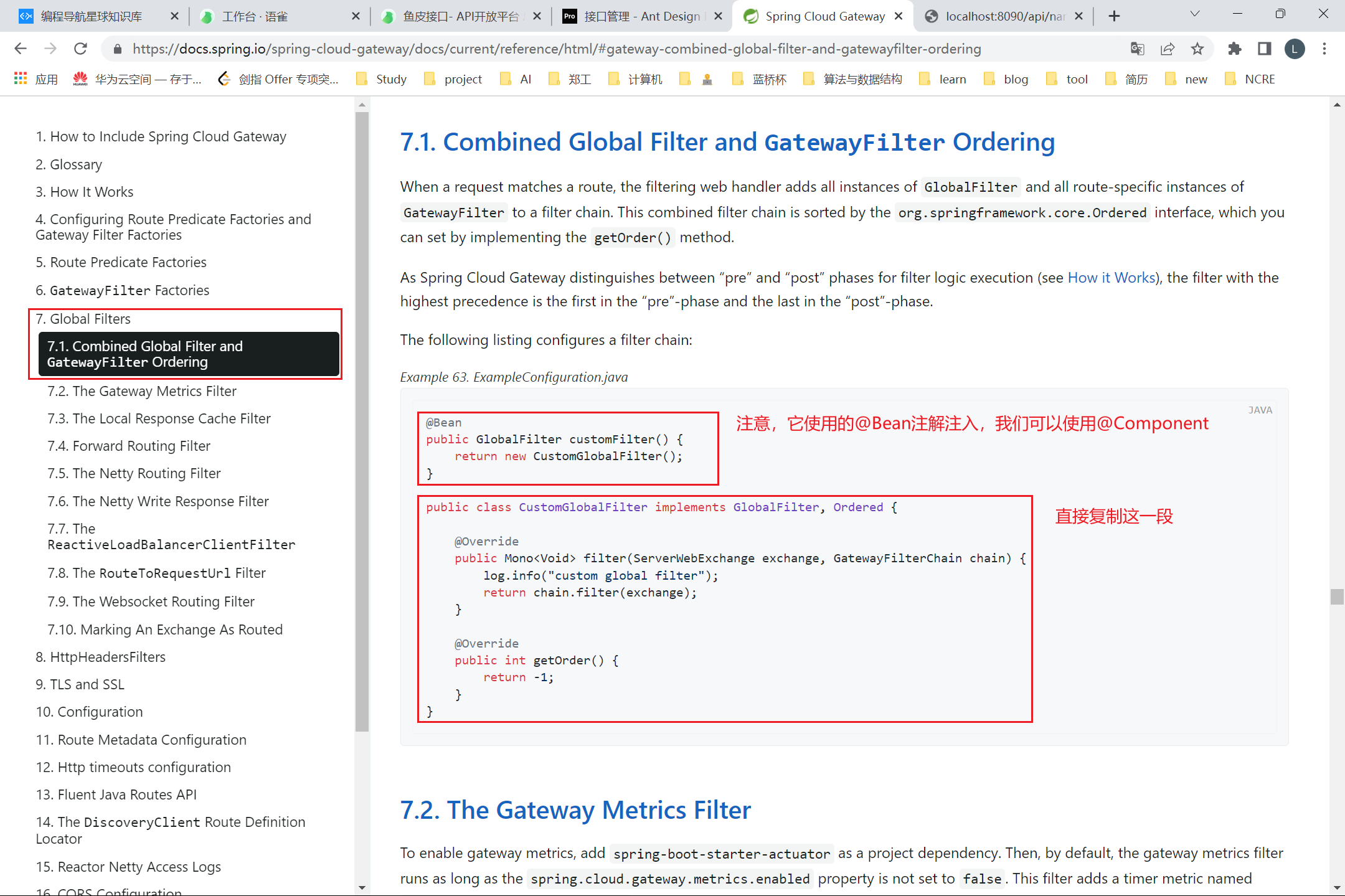Open 7.6. The Netty Write Response Filter
The height and width of the screenshot is (896, 1345).
coord(158,501)
